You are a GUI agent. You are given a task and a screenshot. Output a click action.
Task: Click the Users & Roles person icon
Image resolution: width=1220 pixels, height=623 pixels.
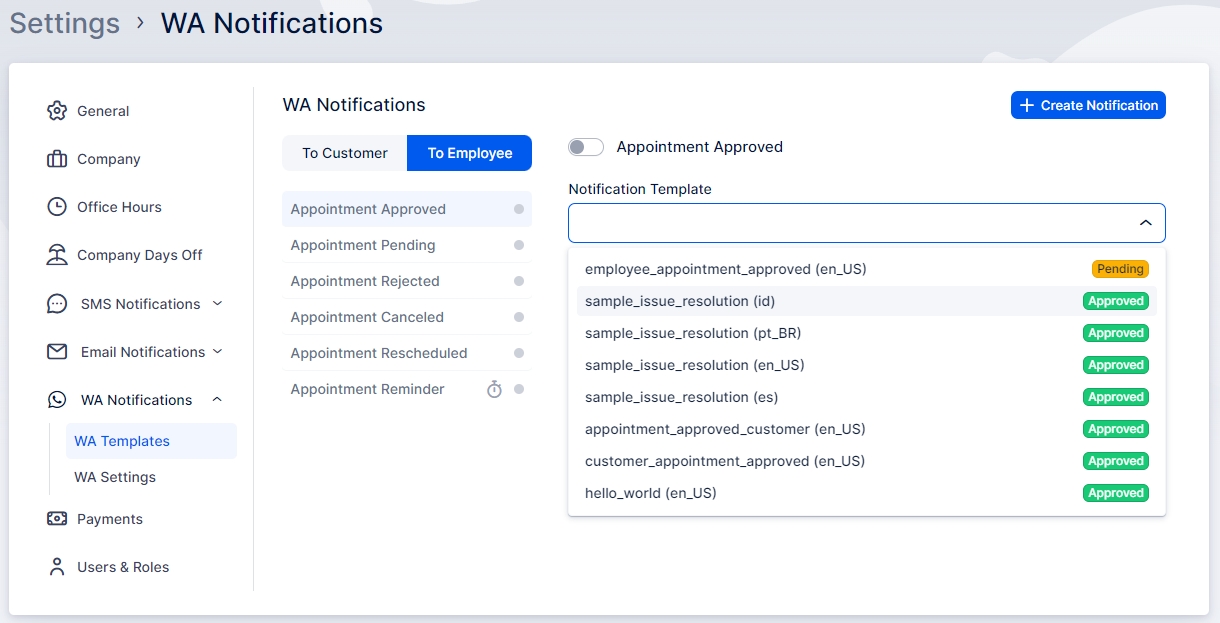57,567
